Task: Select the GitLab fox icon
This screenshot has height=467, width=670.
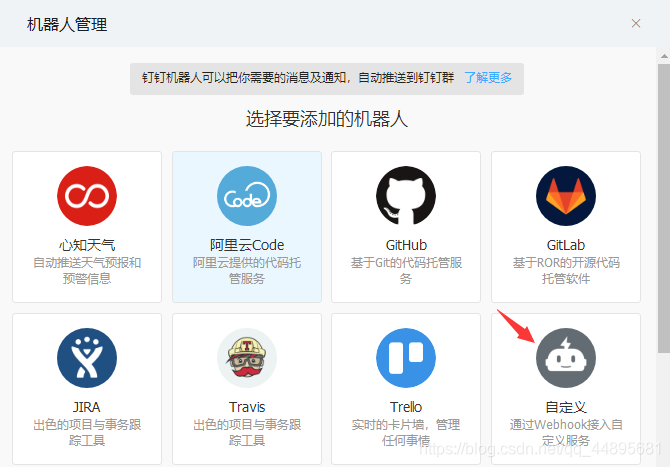Action: pyautogui.click(x=566, y=196)
